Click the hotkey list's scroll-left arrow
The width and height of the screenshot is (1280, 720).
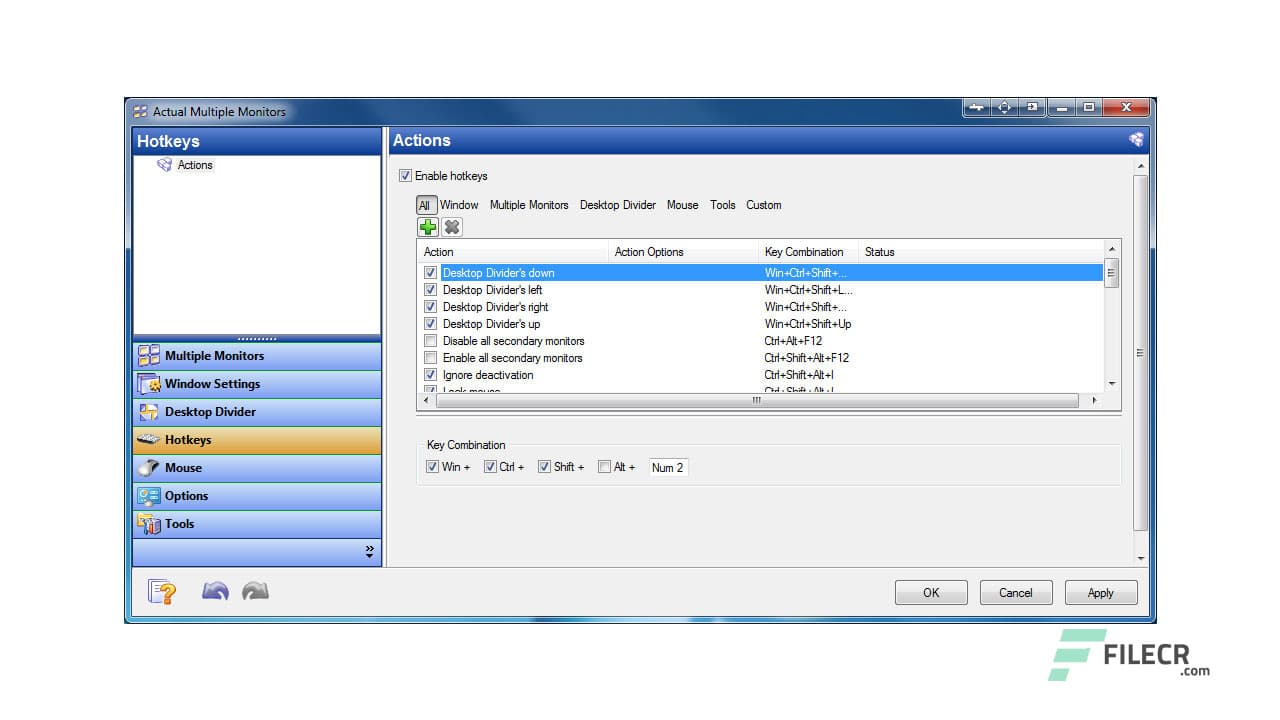pyautogui.click(x=426, y=400)
